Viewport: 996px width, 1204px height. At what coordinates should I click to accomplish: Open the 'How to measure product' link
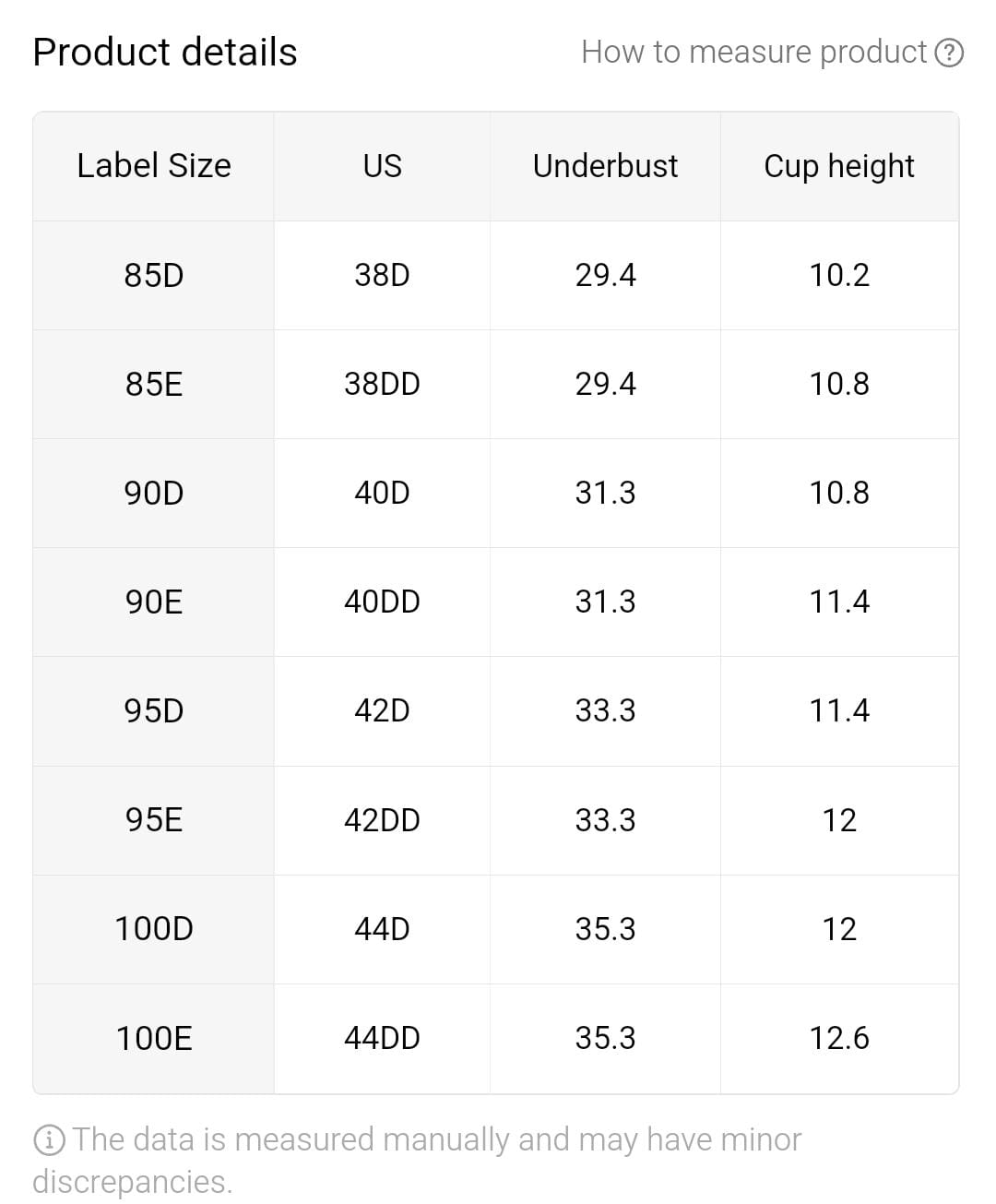(753, 53)
